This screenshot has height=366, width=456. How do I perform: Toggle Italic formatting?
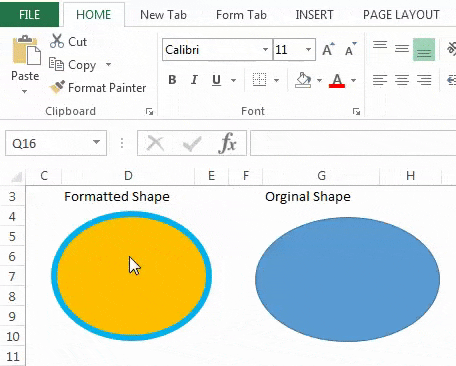point(194,80)
